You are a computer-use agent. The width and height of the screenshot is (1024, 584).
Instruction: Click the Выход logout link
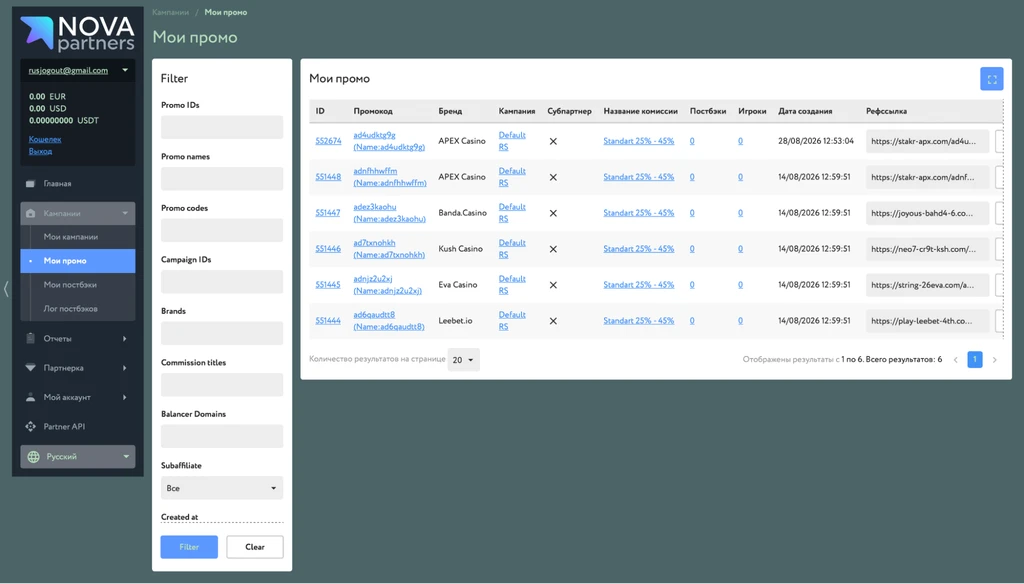point(40,151)
